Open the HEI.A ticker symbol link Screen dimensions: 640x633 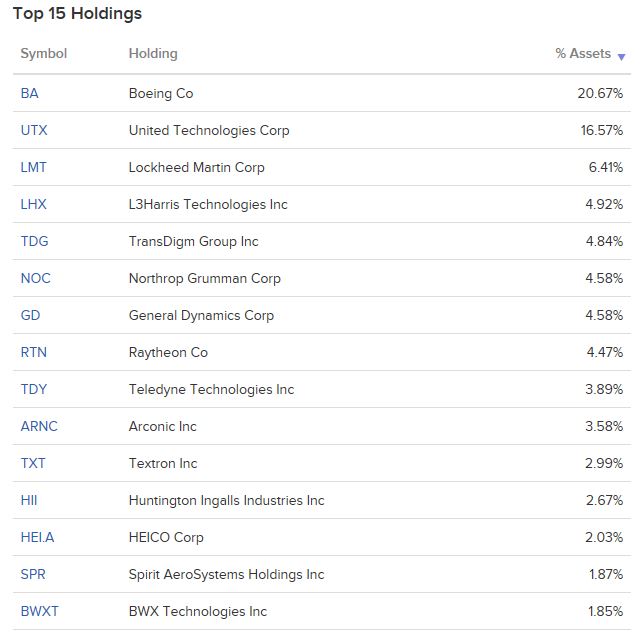37,537
